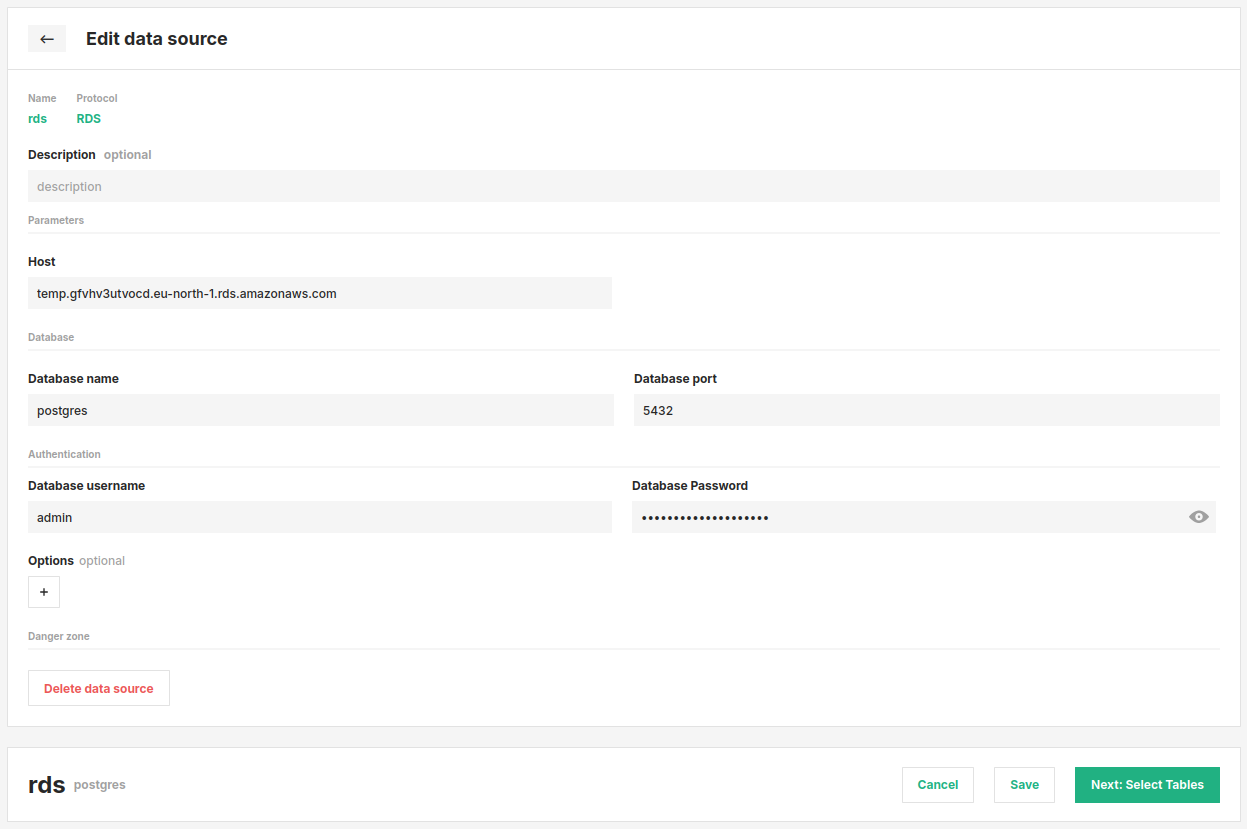Click the Database name field
Viewport: 1247px width, 829px height.
320,410
